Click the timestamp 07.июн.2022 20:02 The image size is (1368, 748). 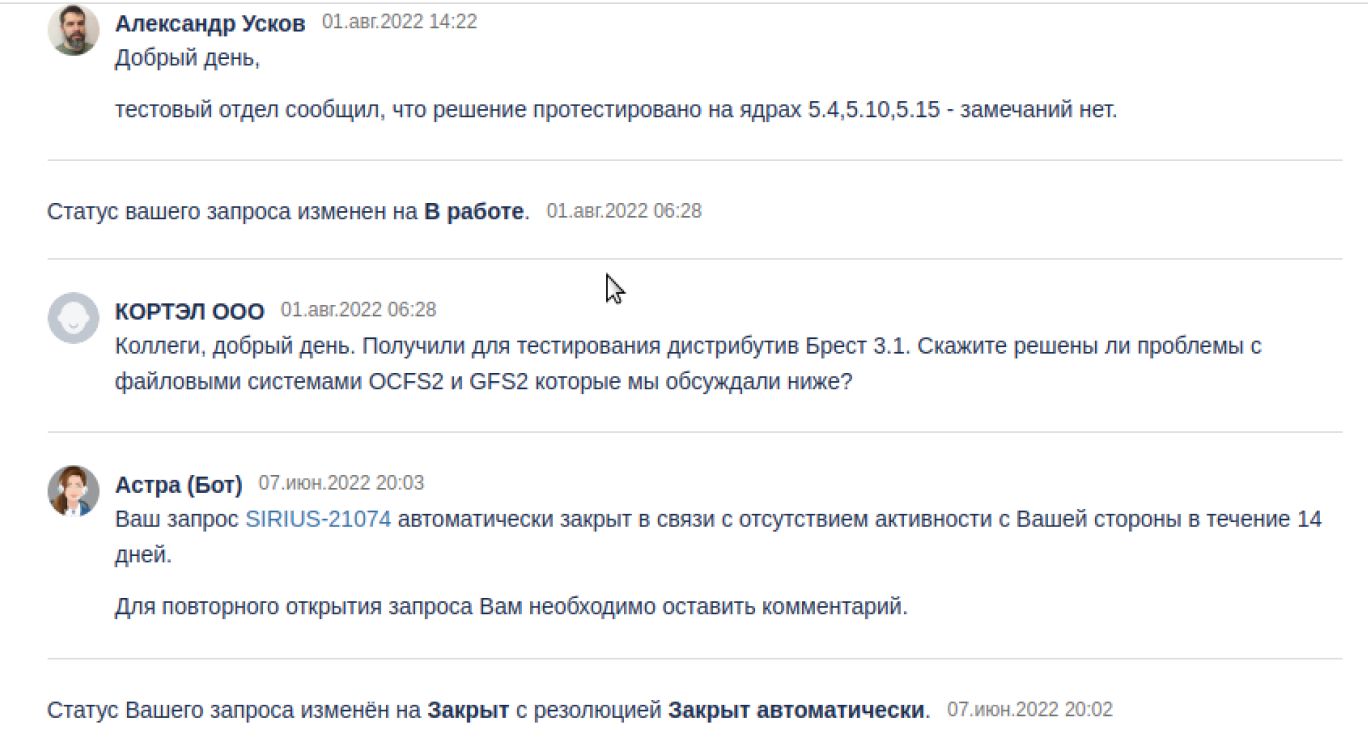click(x=1029, y=710)
